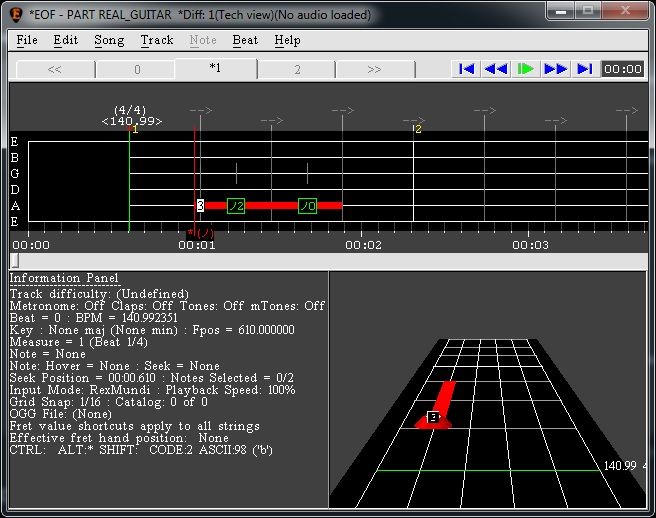This screenshot has height=518, width=656.
Task: Click the fret 3 note in 3D preview
Action: click(x=433, y=417)
